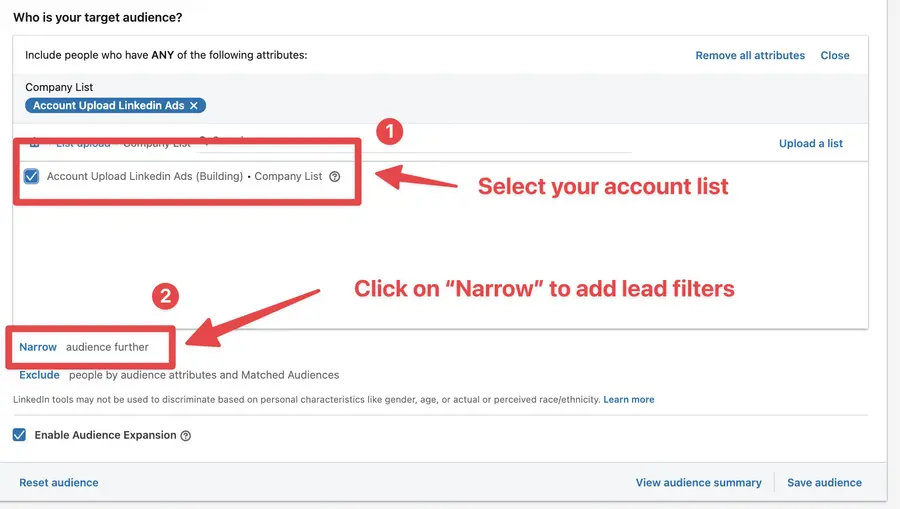Screen dimensions: 900x509
Task: Click Exclude people link
Action: [39, 375]
